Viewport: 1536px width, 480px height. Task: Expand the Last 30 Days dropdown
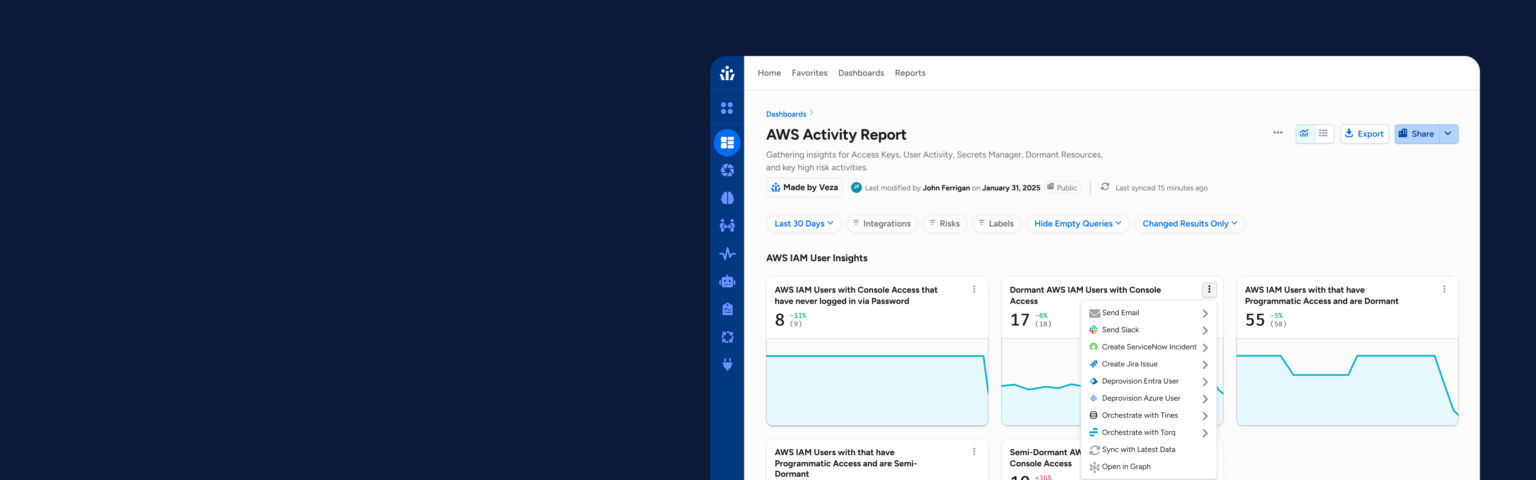coord(804,224)
